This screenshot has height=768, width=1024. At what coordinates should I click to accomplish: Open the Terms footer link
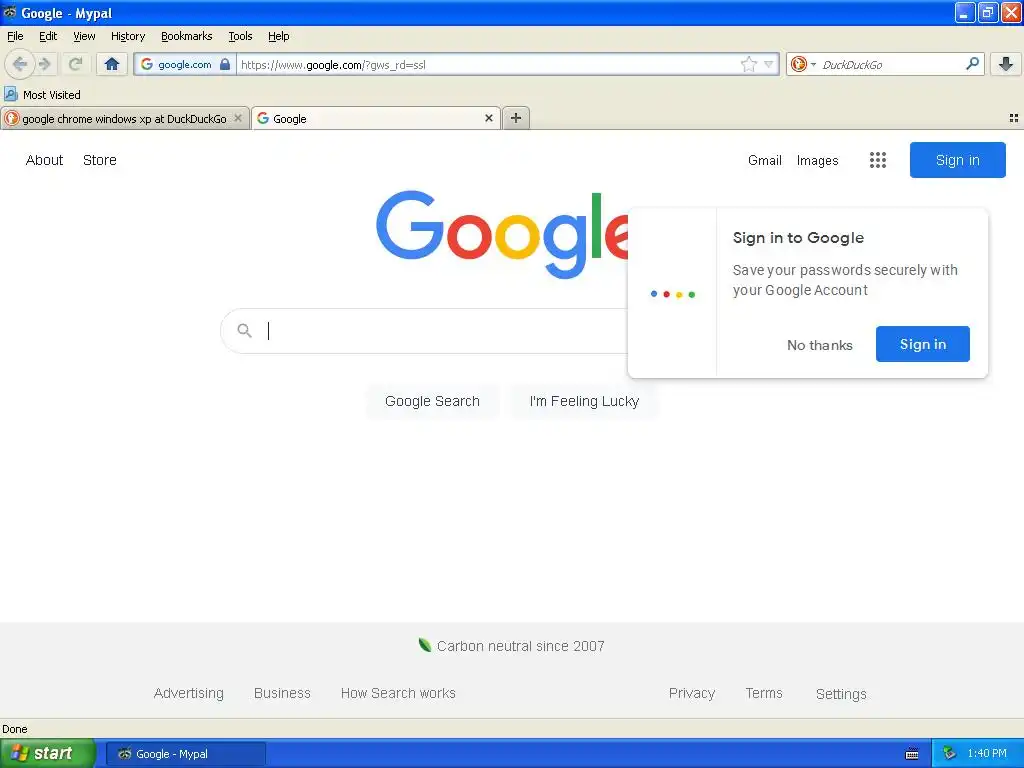coord(764,693)
